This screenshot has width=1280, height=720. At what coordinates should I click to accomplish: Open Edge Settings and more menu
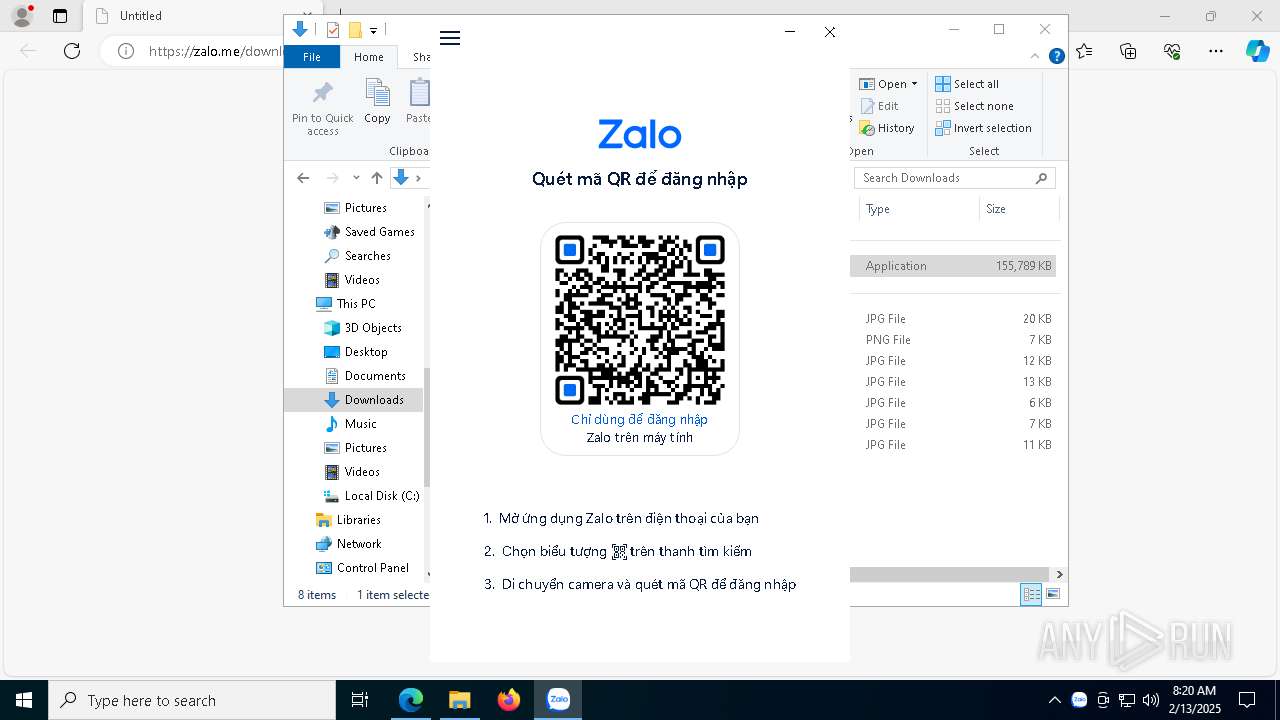click(x=1216, y=51)
